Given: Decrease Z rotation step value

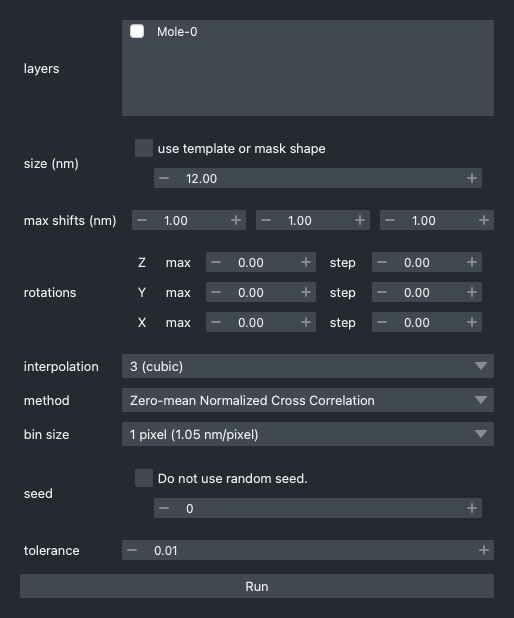Looking at the screenshot, I should (382, 262).
